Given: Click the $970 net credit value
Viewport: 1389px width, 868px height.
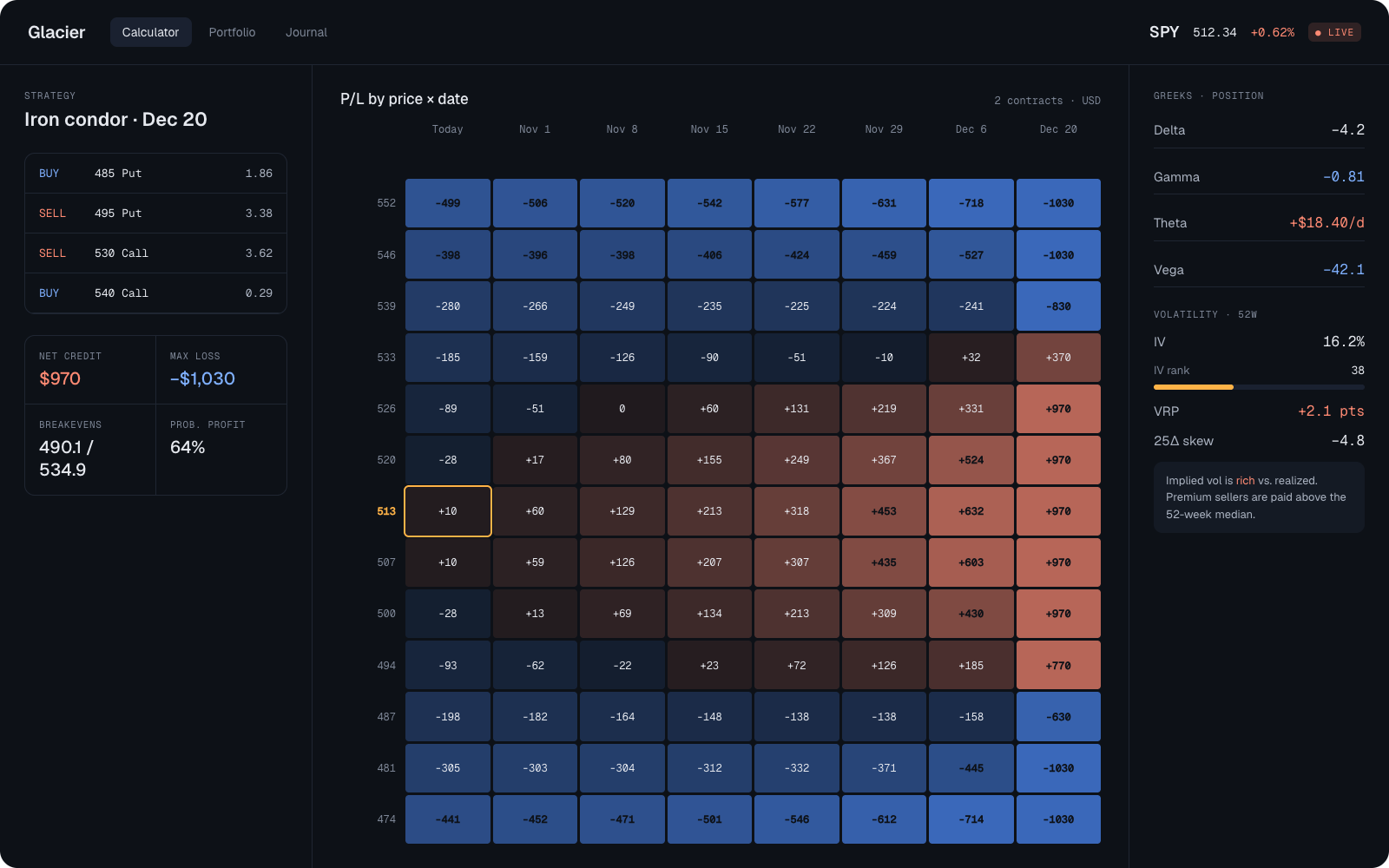Looking at the screenshot, I should click(60, 378).
